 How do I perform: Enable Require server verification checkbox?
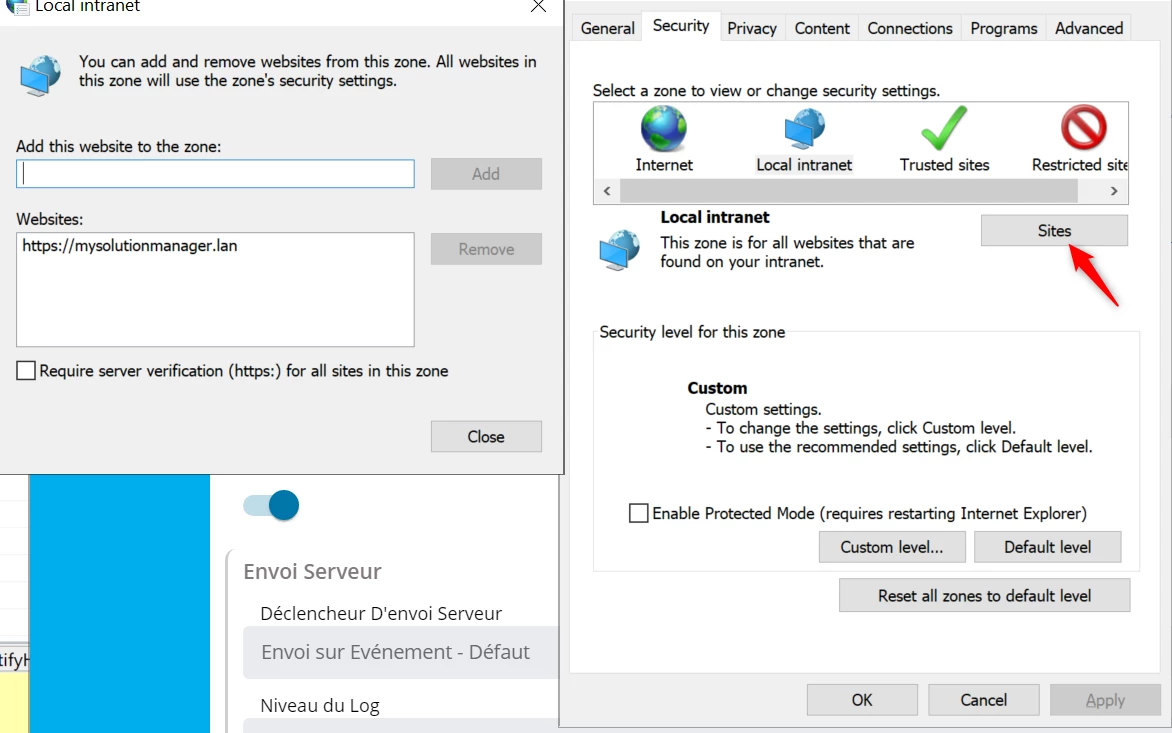click(x=26, y=371)
